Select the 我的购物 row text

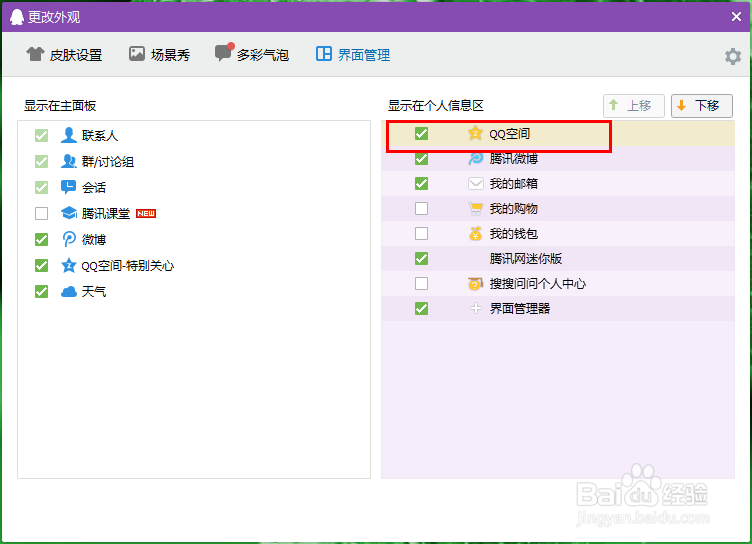point(514,209)
